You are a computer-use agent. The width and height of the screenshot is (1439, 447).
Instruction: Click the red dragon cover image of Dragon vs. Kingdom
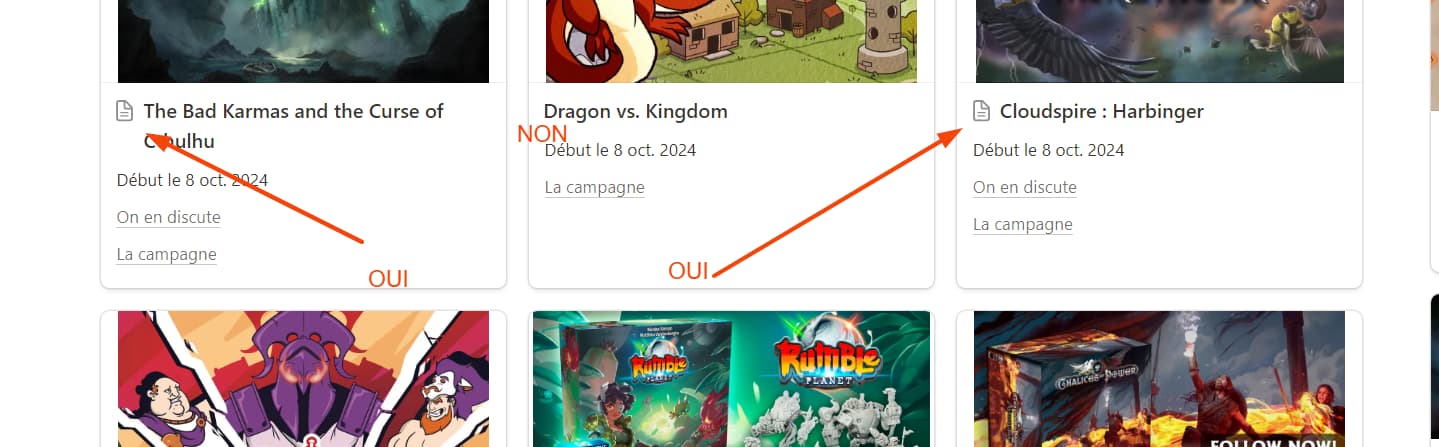click(731, 41)
